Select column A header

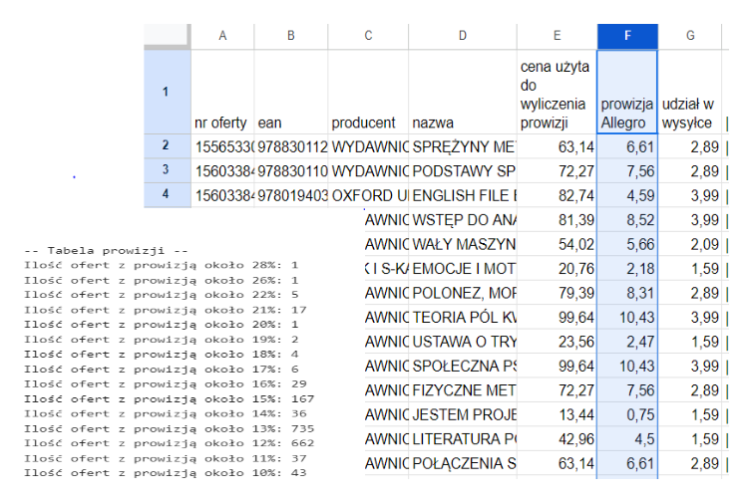(222, 36)
